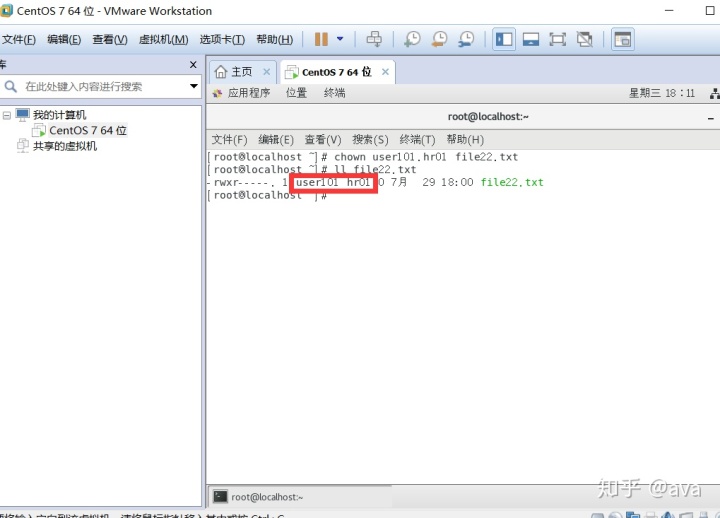Open the 查看(V) menu in VMware

(110, 39)
